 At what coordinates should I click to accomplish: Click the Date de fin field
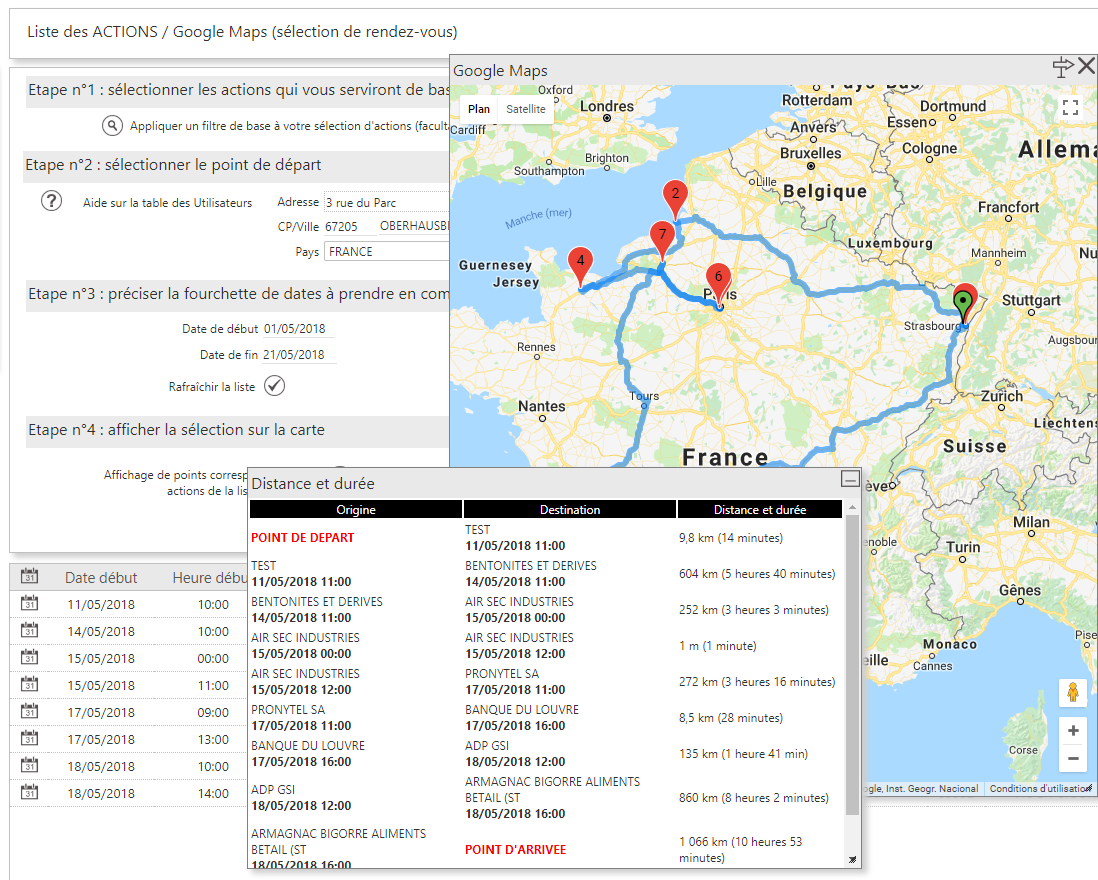point(298,354)
